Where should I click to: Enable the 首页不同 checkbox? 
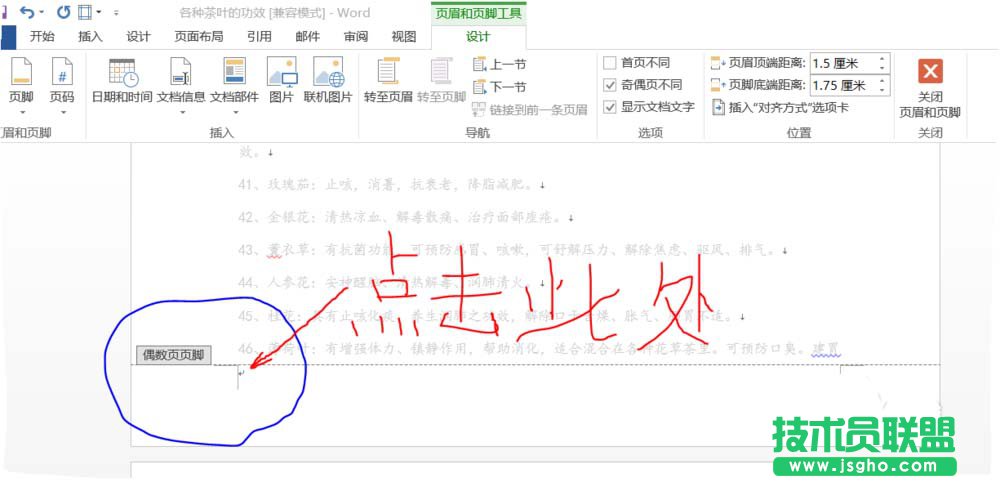click(x=610, y=63)
